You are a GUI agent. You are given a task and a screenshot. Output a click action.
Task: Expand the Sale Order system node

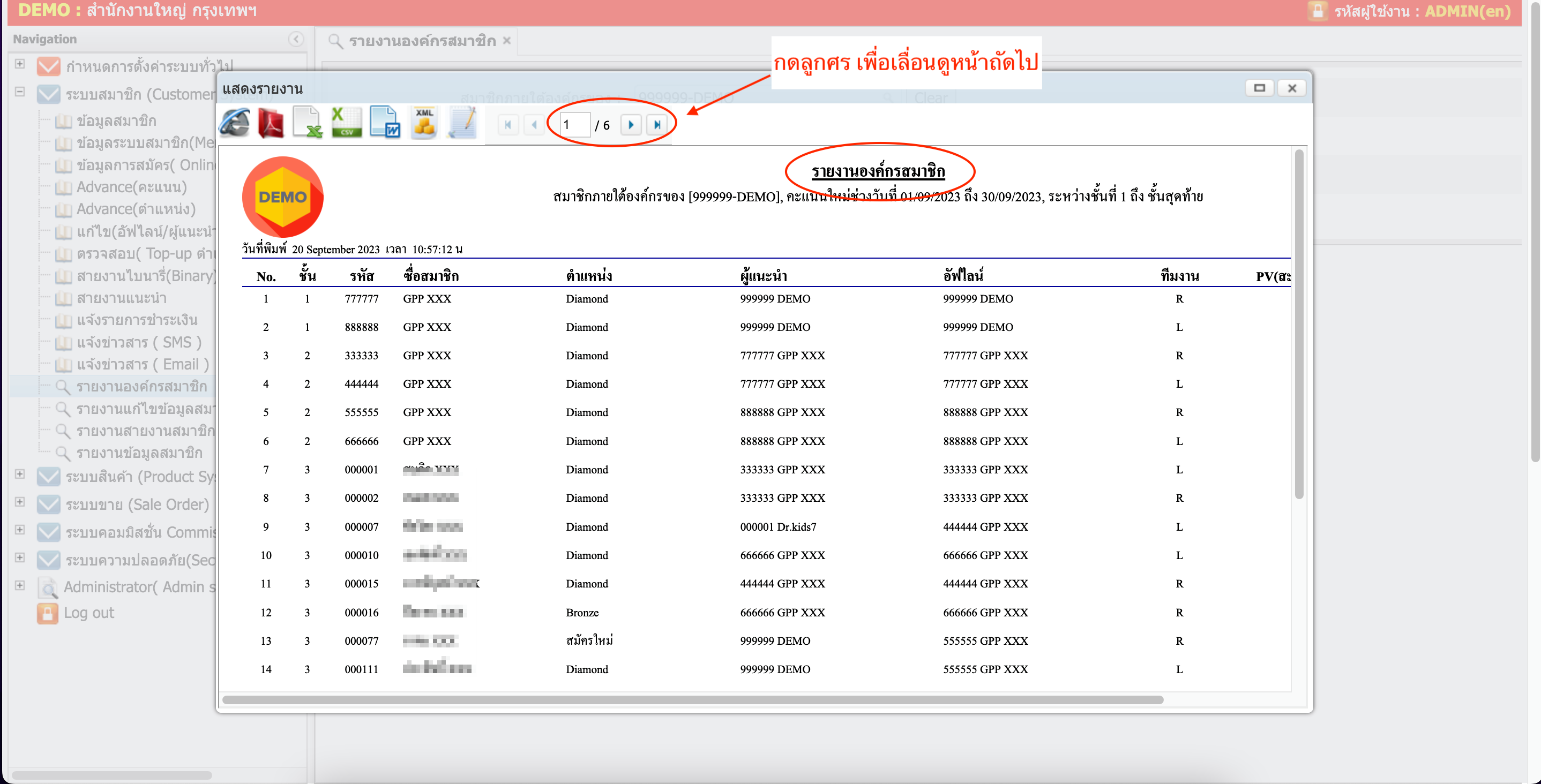[x=20, y=502]
